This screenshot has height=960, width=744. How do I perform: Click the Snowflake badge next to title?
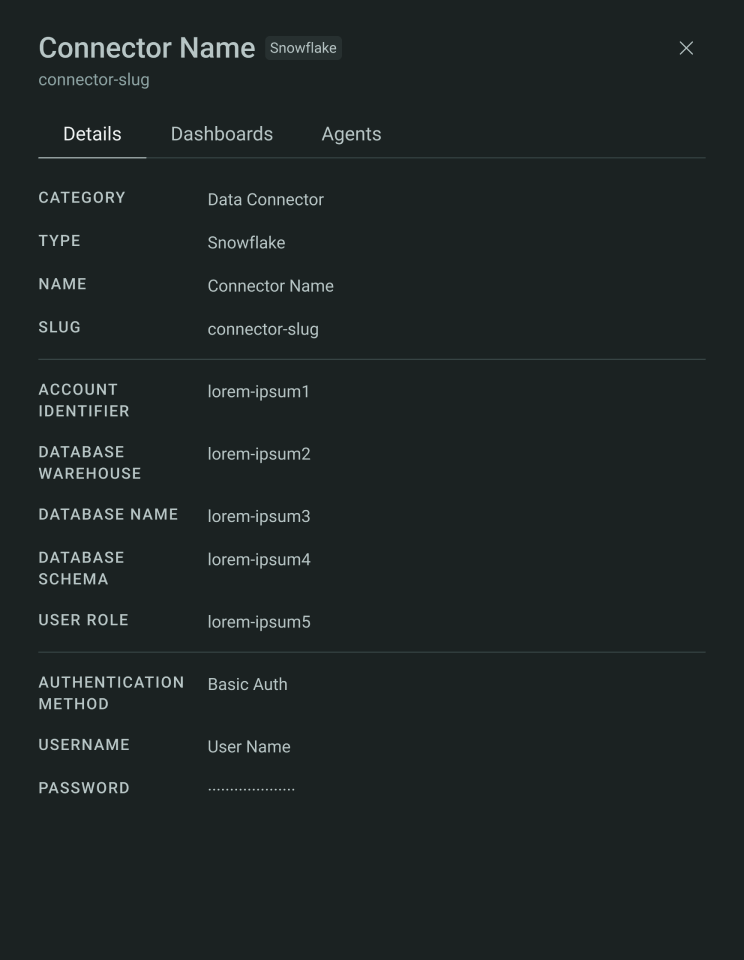(x=303, y=48)
